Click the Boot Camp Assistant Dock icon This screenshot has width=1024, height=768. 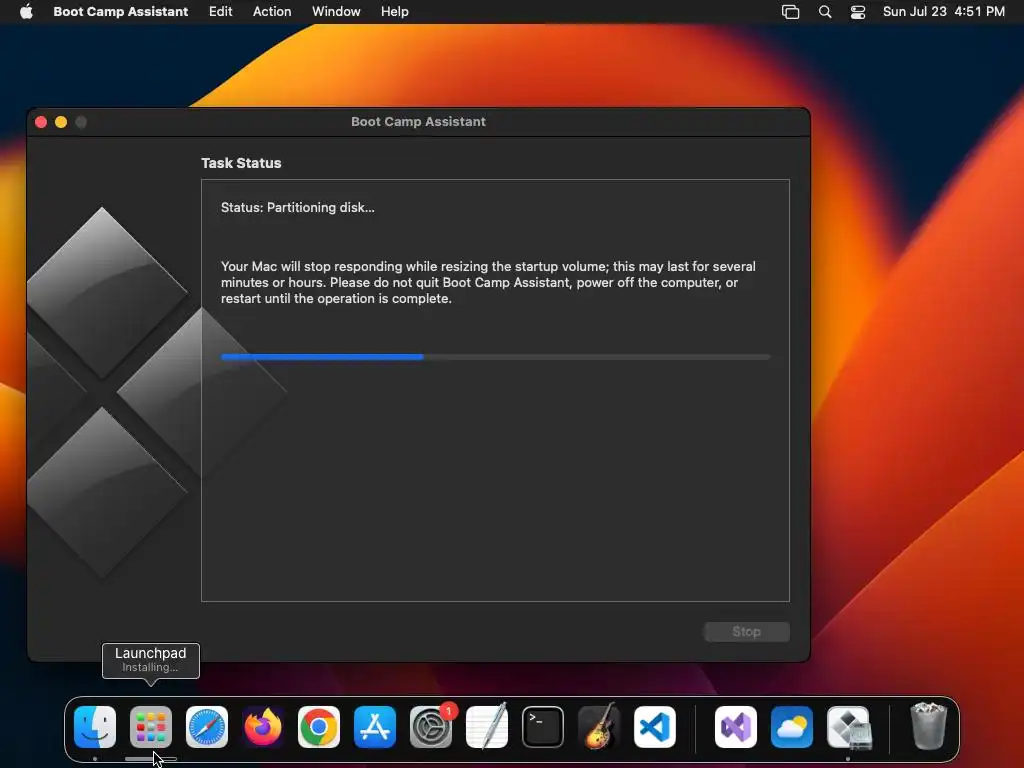click(848, 726)
